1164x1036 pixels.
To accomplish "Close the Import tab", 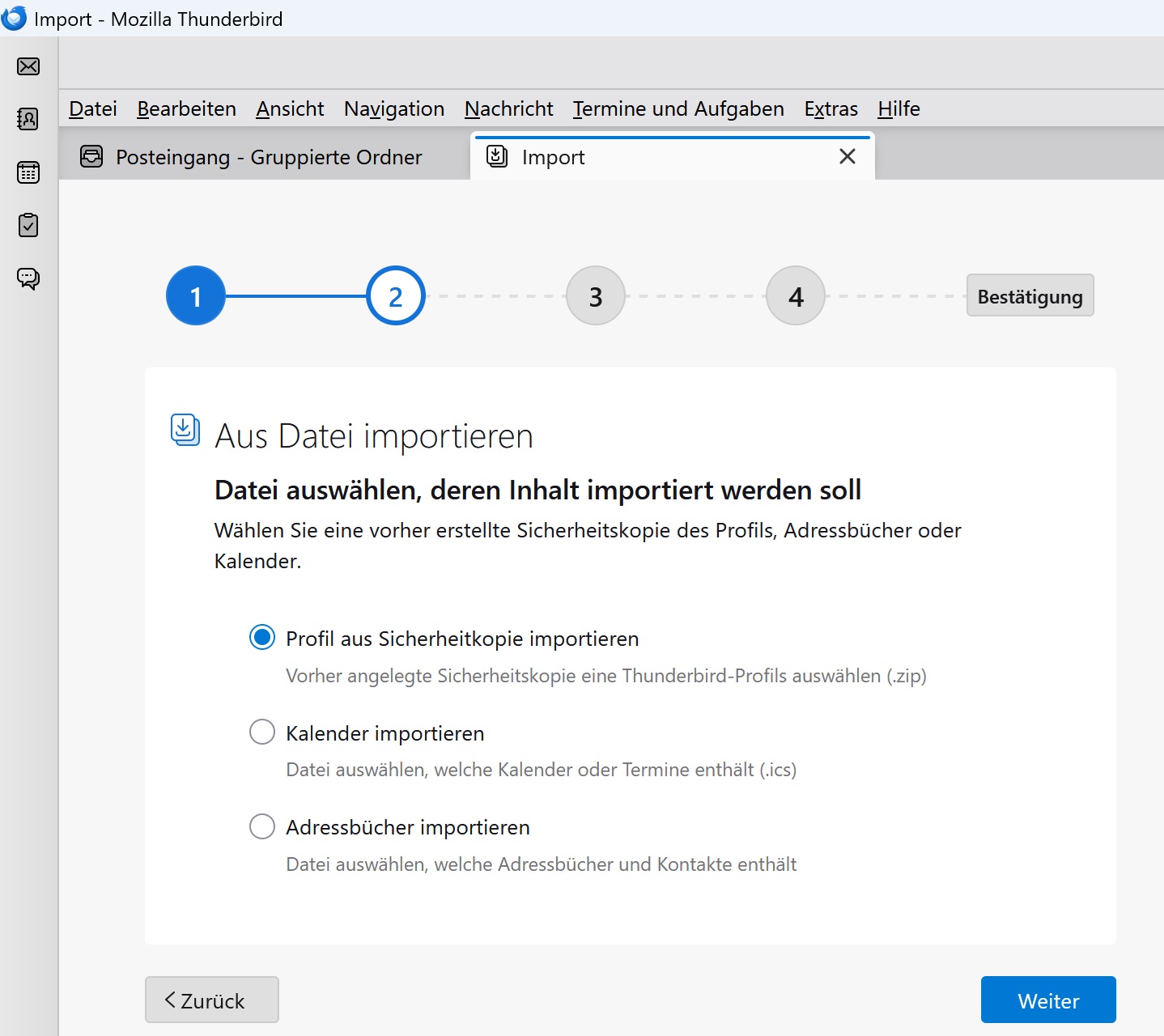I will point(847,156).
